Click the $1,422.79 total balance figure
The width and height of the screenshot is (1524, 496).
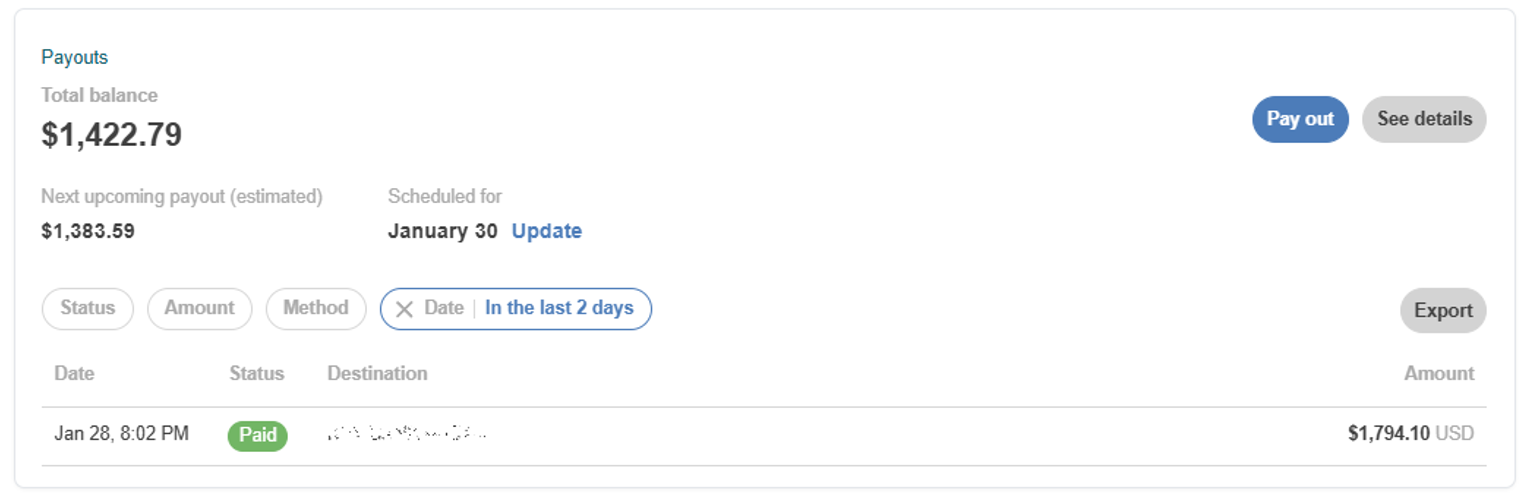pos(111,134)
